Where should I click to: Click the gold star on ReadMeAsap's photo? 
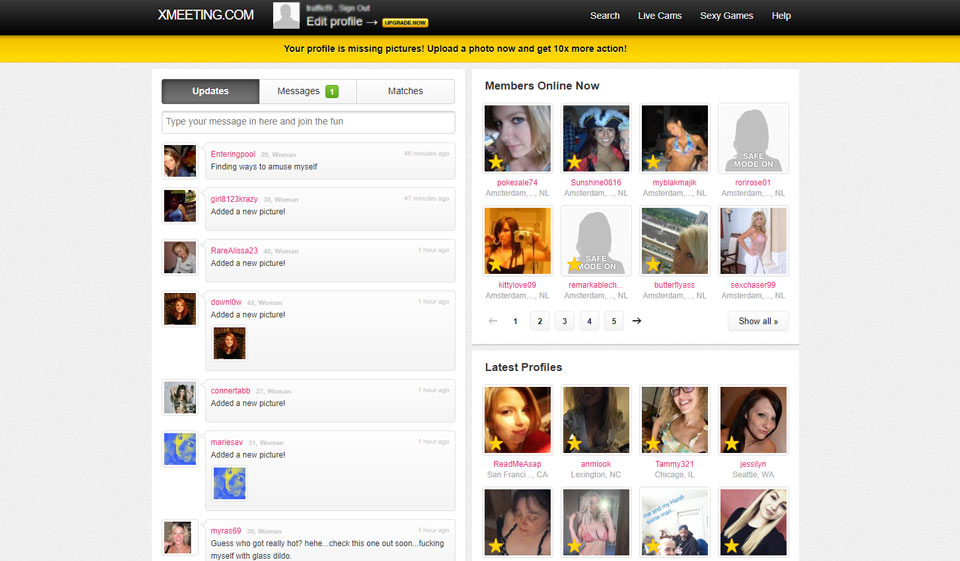click(x=493, y=443)
